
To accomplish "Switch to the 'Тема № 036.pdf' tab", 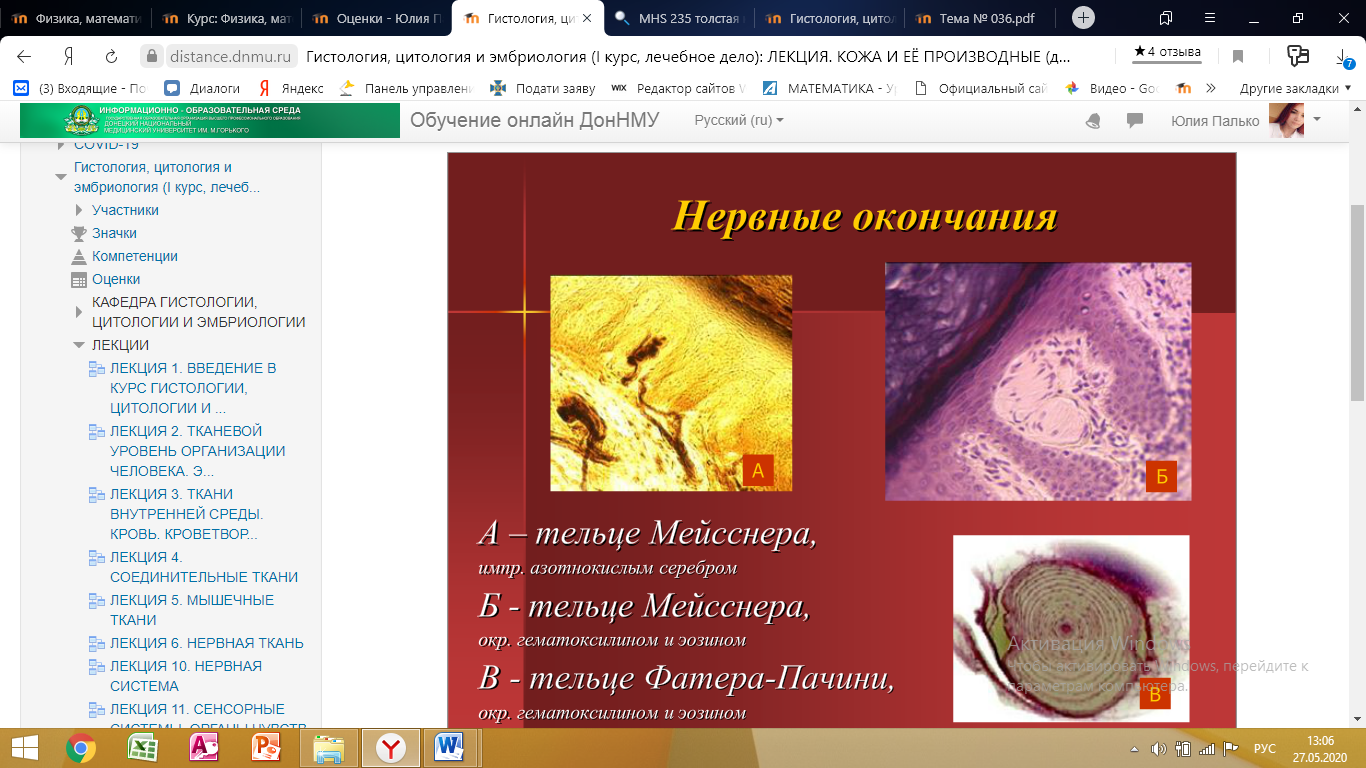I will tap(980, 18).
